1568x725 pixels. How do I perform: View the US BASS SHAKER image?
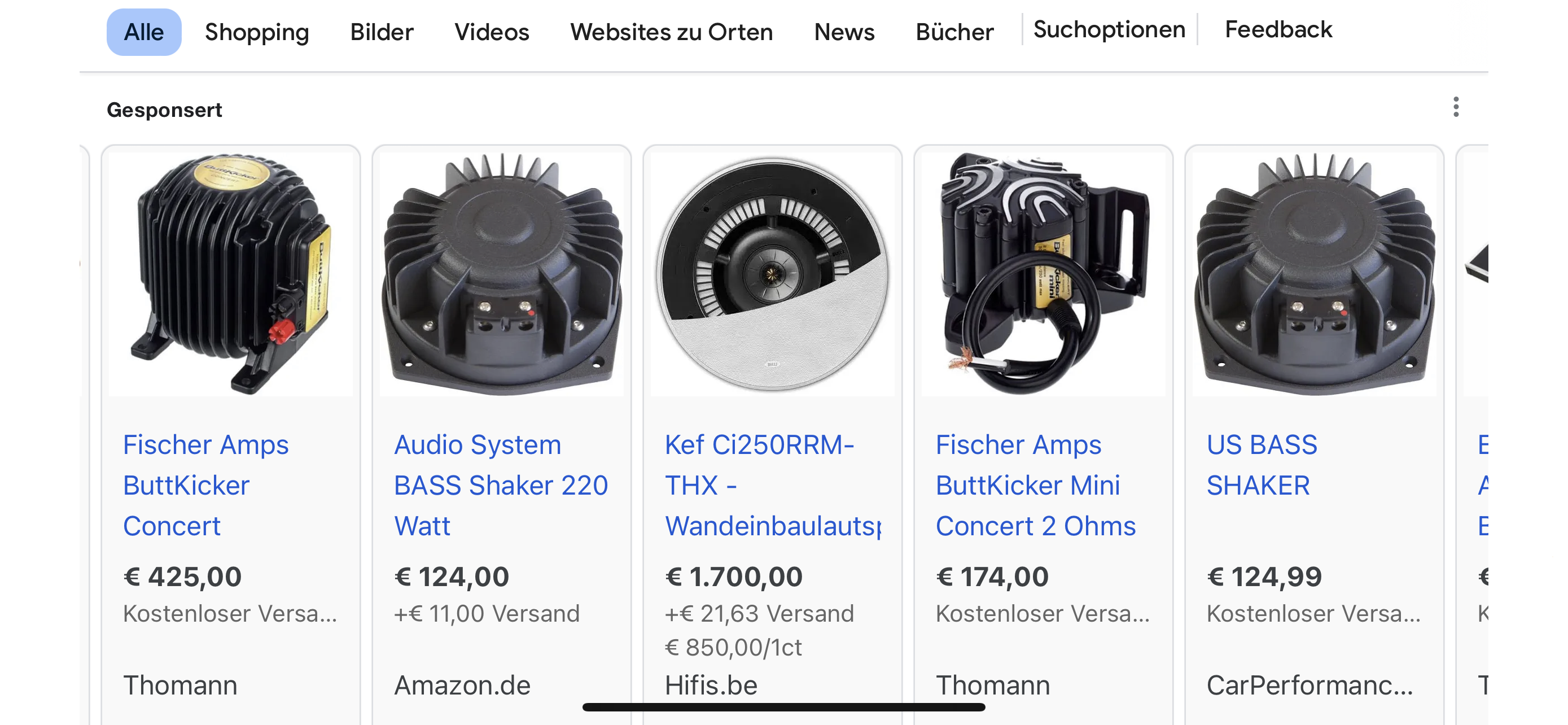coord(1314,274)
